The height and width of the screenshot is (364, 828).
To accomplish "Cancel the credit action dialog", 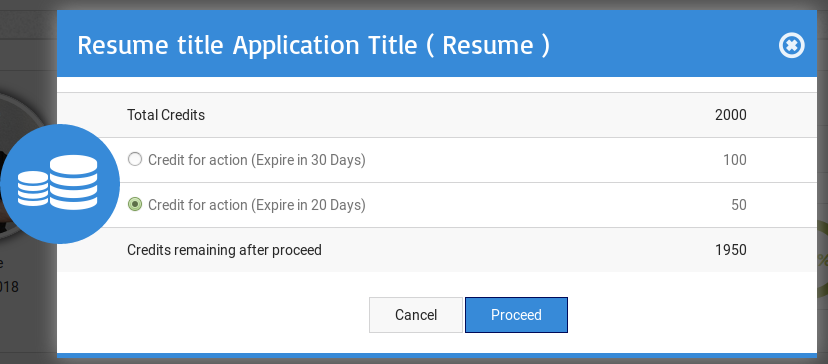I will [416, 315].
